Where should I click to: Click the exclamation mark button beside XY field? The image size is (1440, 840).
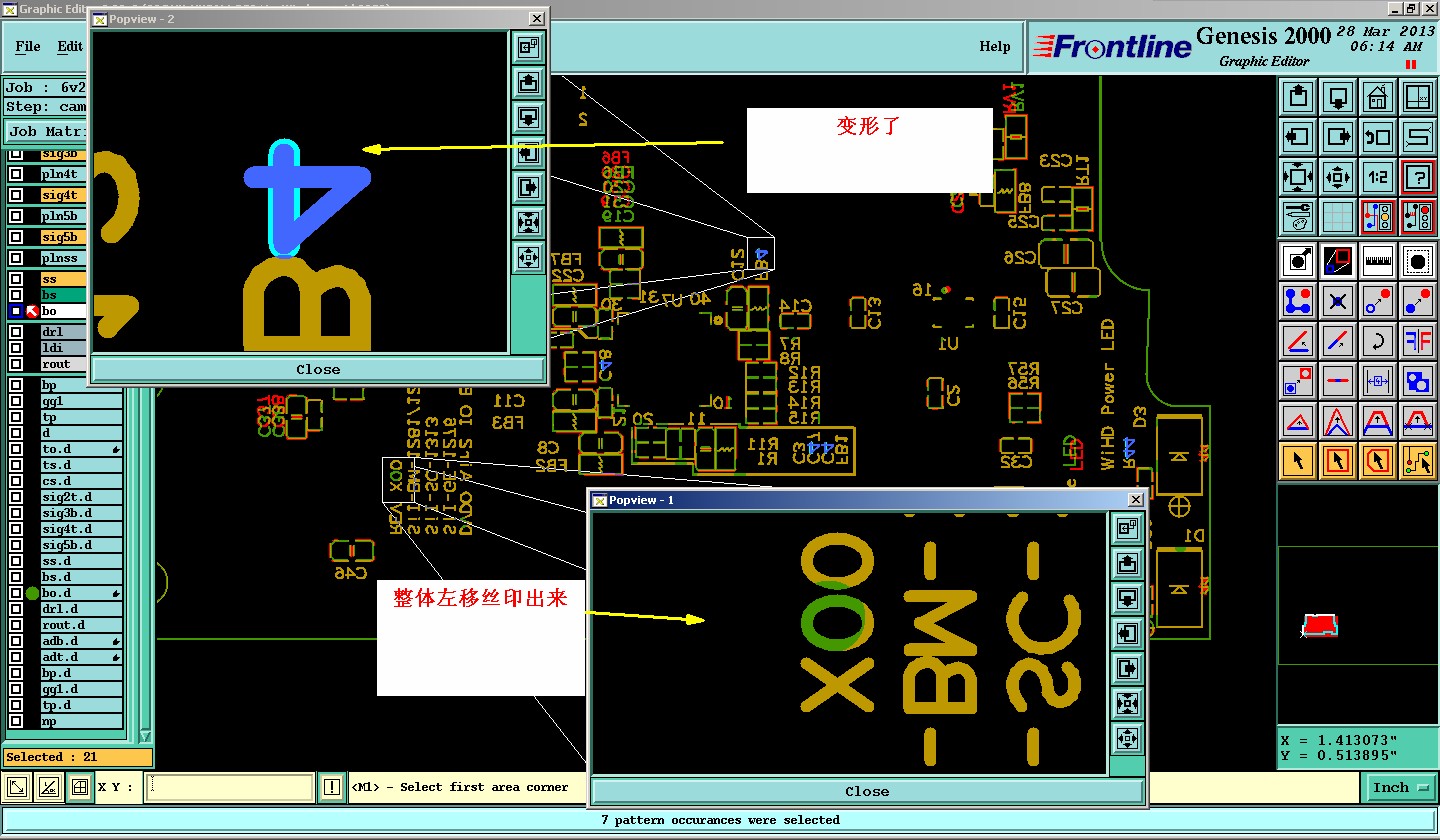click(332, 788)
